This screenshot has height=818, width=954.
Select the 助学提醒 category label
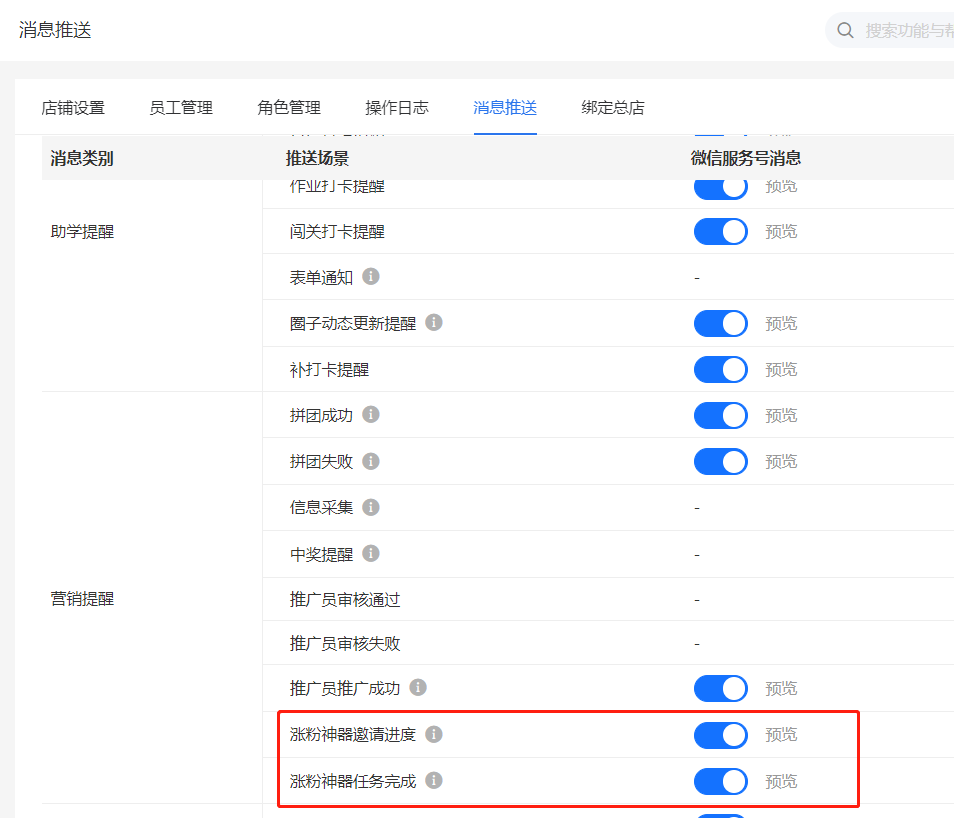82,231
